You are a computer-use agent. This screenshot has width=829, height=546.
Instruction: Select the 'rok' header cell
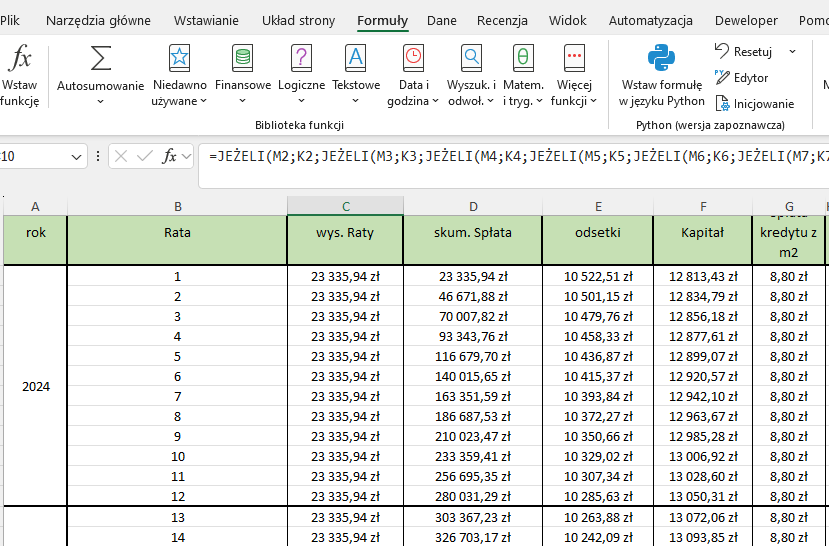(35, 240)
